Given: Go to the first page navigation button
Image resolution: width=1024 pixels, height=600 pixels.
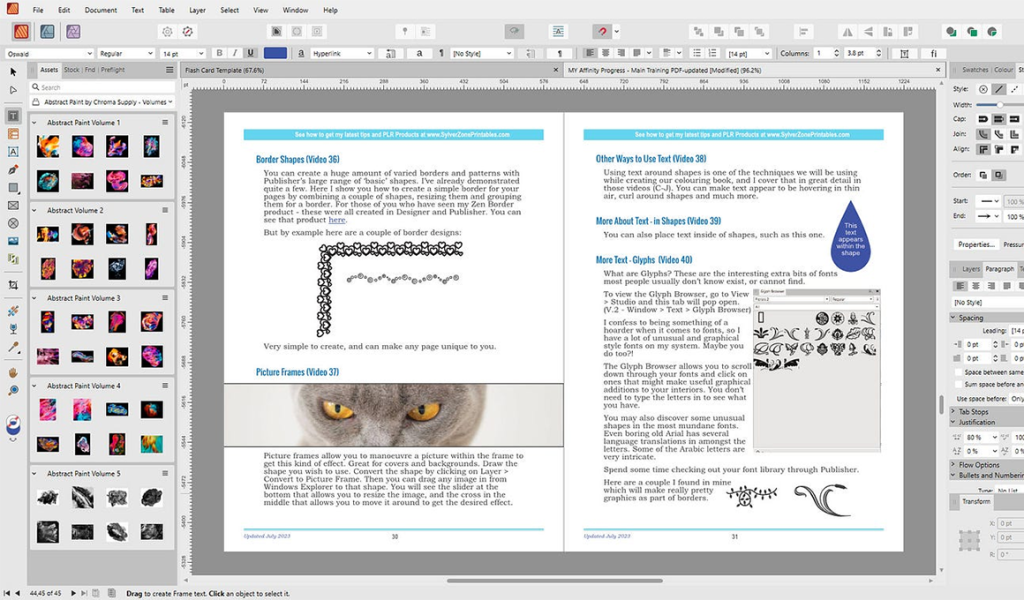Looking at the screenshot, I should pyautogui.click(x=7, y=593).
